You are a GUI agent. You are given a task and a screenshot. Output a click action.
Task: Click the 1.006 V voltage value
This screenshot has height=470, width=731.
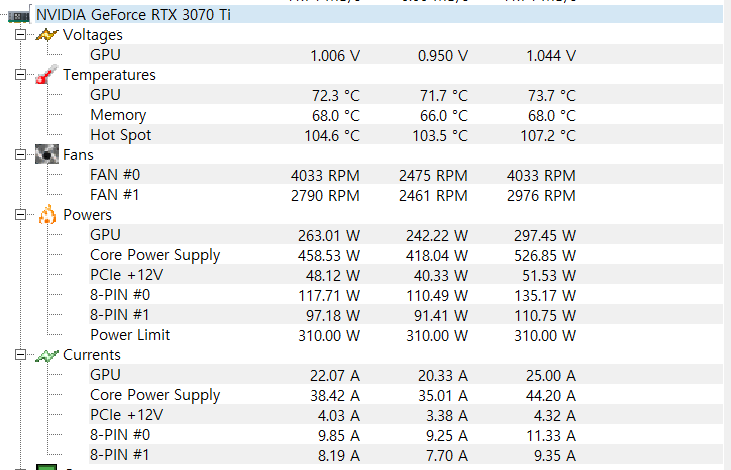click(x=335, y=56)
